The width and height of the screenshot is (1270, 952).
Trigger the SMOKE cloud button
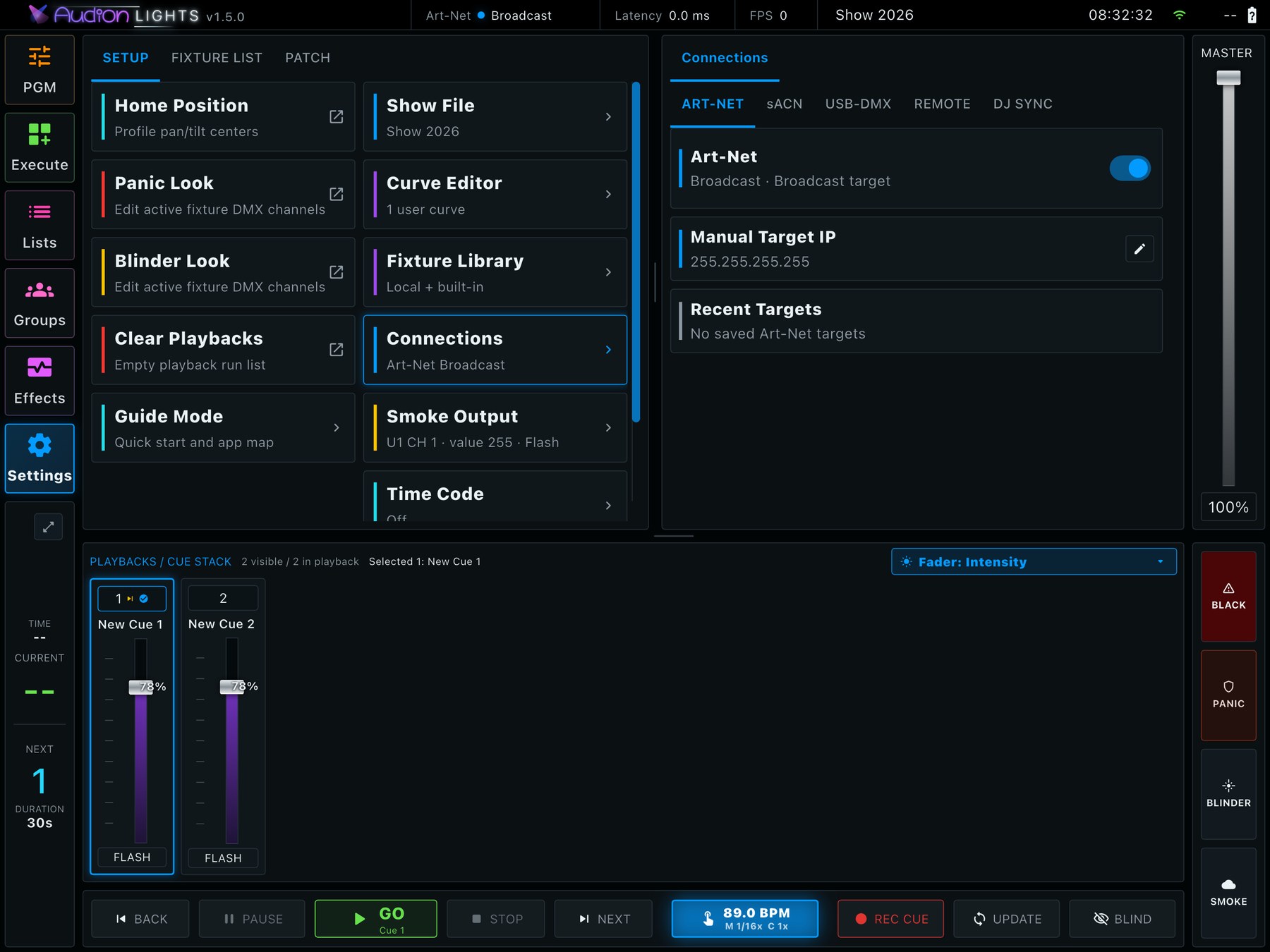[1228, 893]
